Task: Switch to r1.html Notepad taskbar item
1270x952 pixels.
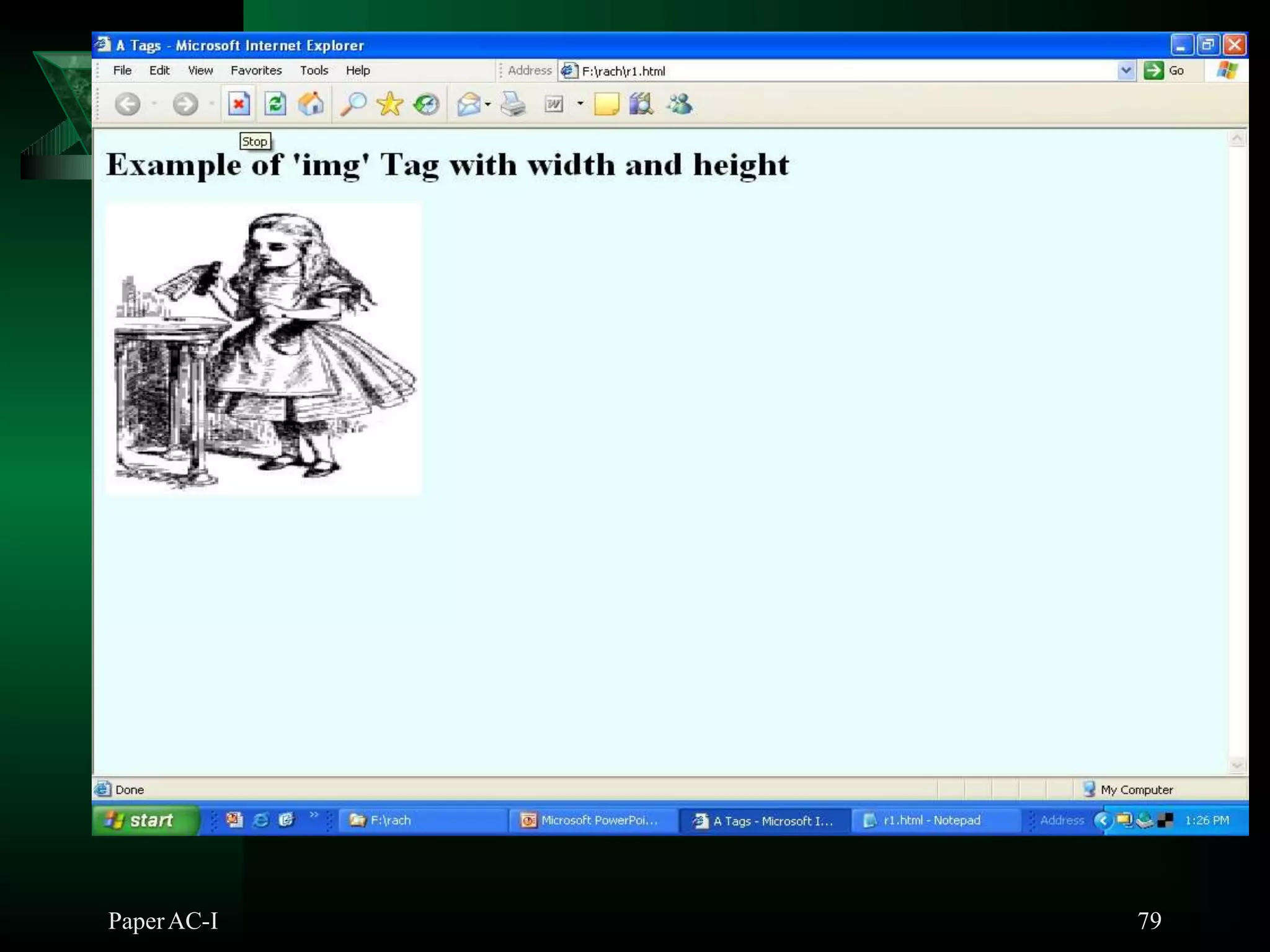Action: (931, 820)
